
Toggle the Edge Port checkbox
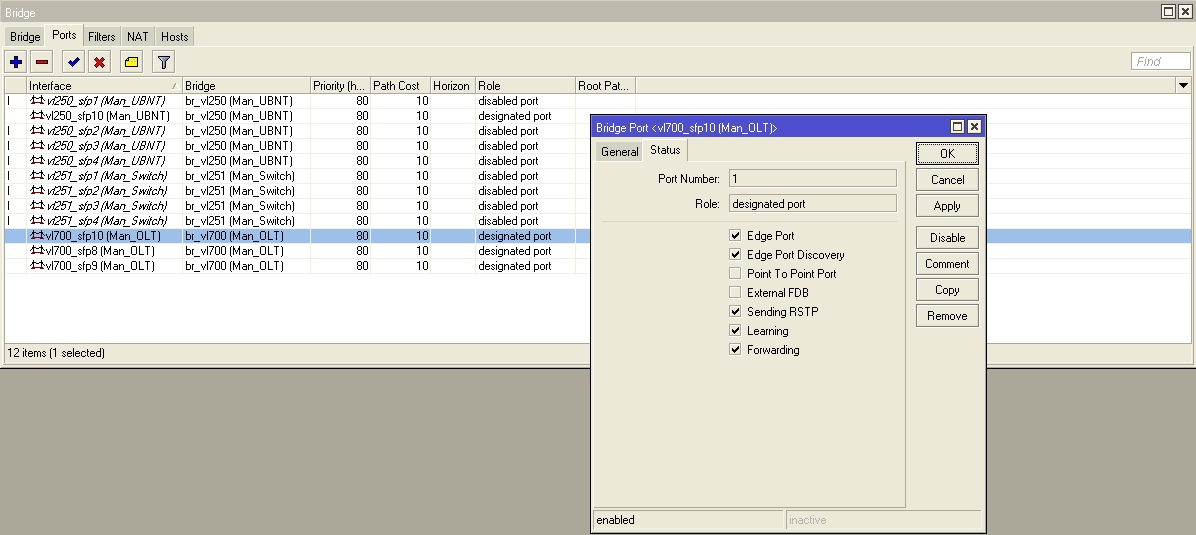point(736,236)
